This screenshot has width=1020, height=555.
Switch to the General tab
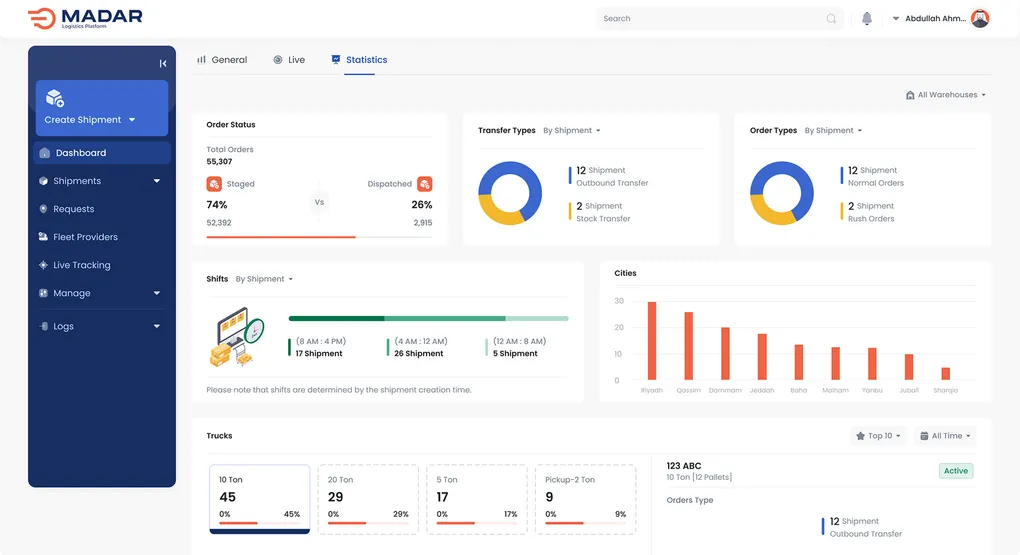222,60
